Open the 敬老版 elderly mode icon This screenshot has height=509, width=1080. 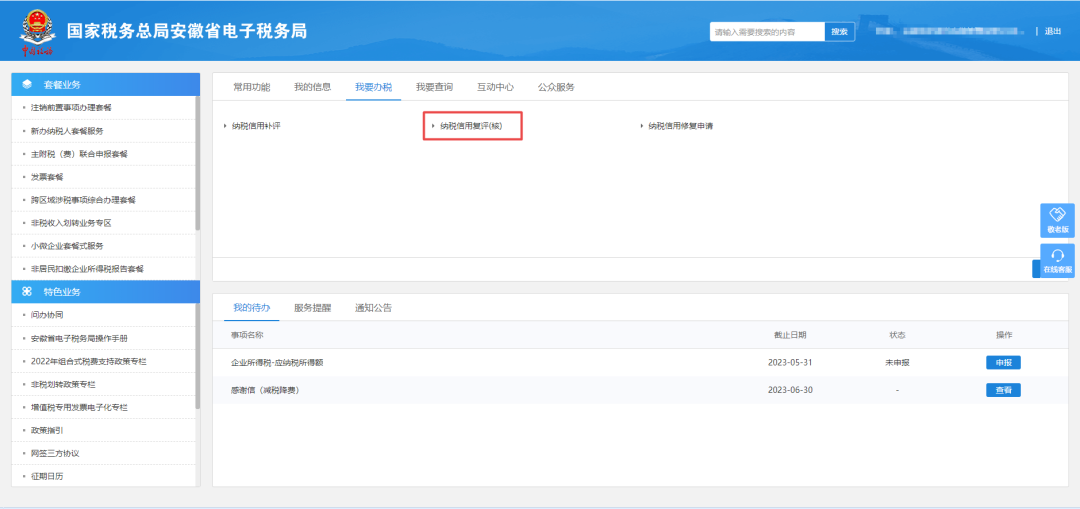click(1057, 221)
